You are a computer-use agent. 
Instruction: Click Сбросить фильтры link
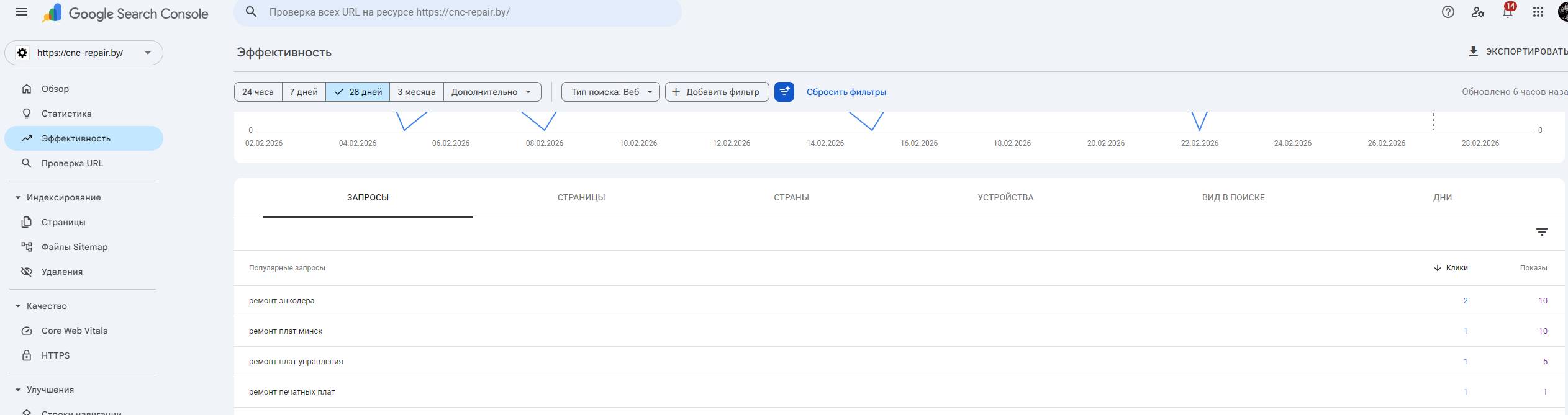[x=846, y=92]
